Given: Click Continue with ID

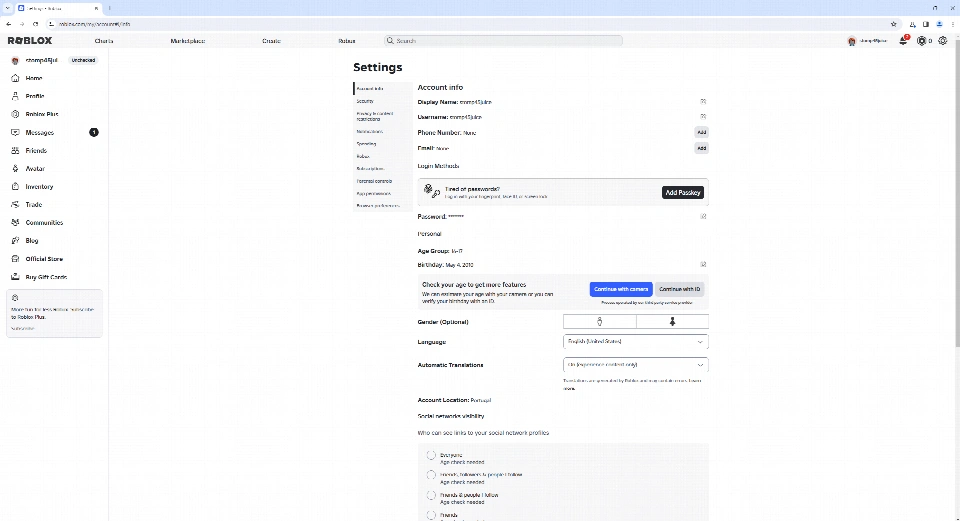Looking at the screenshot, I should [680, 289].
